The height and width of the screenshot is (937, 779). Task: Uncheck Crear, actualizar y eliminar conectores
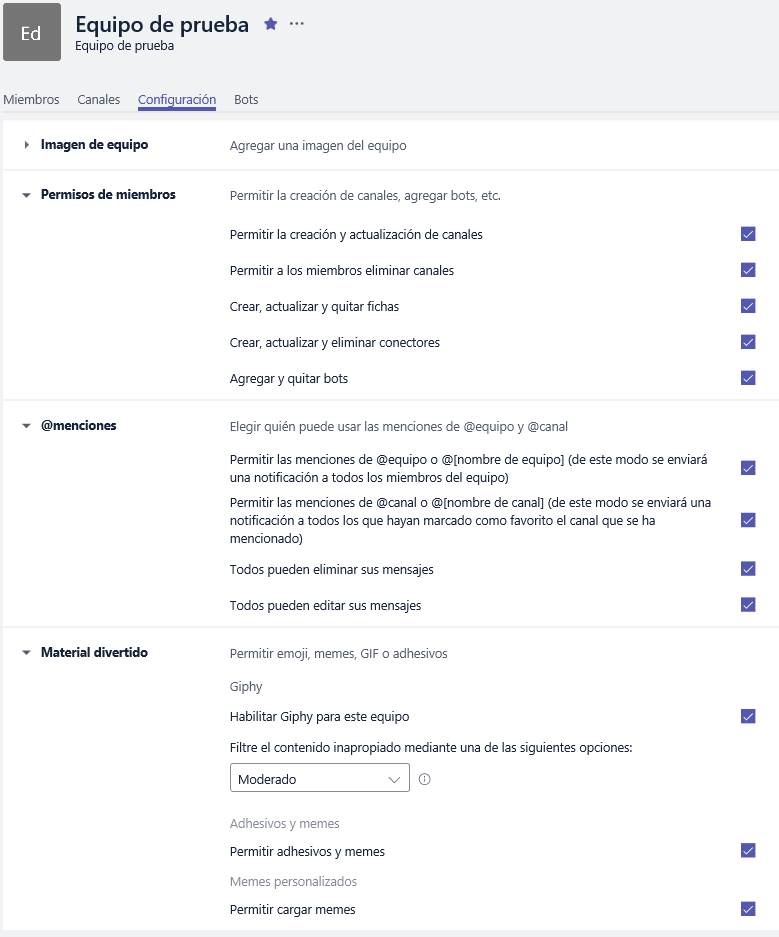click(748, 342)
